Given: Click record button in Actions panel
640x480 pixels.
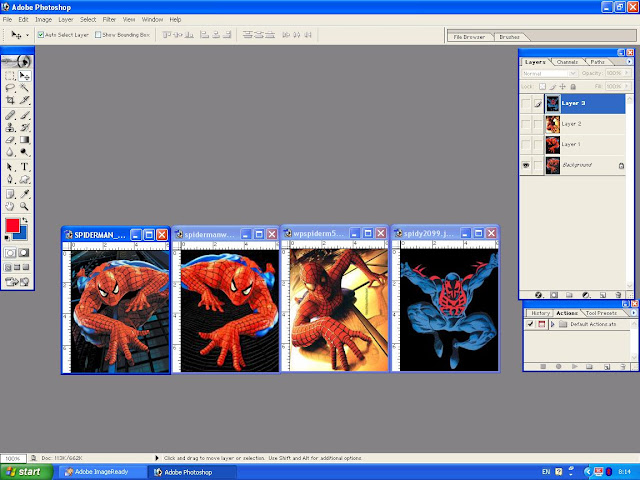Looking at the screenshot, I should tap(558, 367).
